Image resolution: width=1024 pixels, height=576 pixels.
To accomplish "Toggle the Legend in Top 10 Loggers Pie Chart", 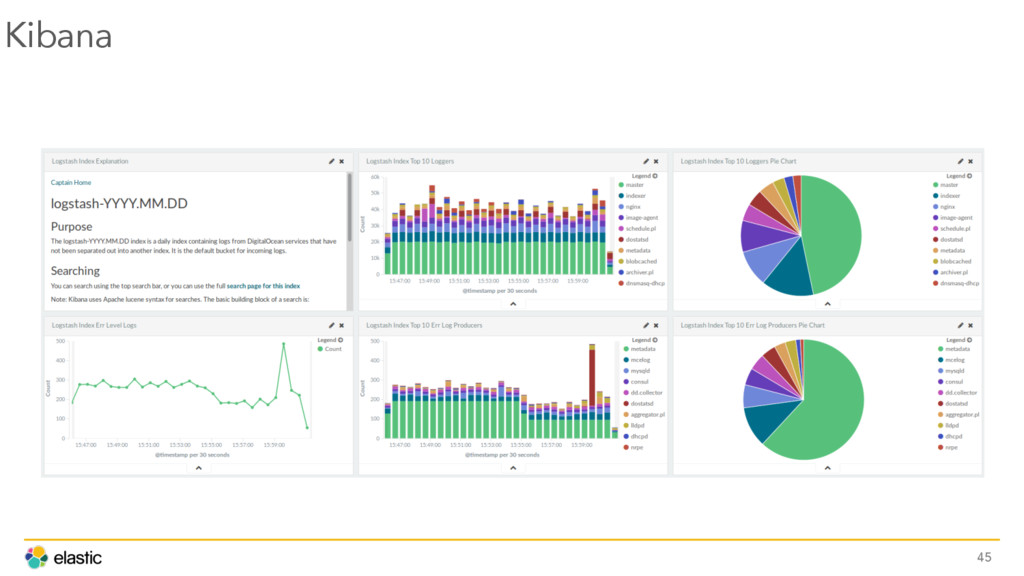I will point(959,176).
